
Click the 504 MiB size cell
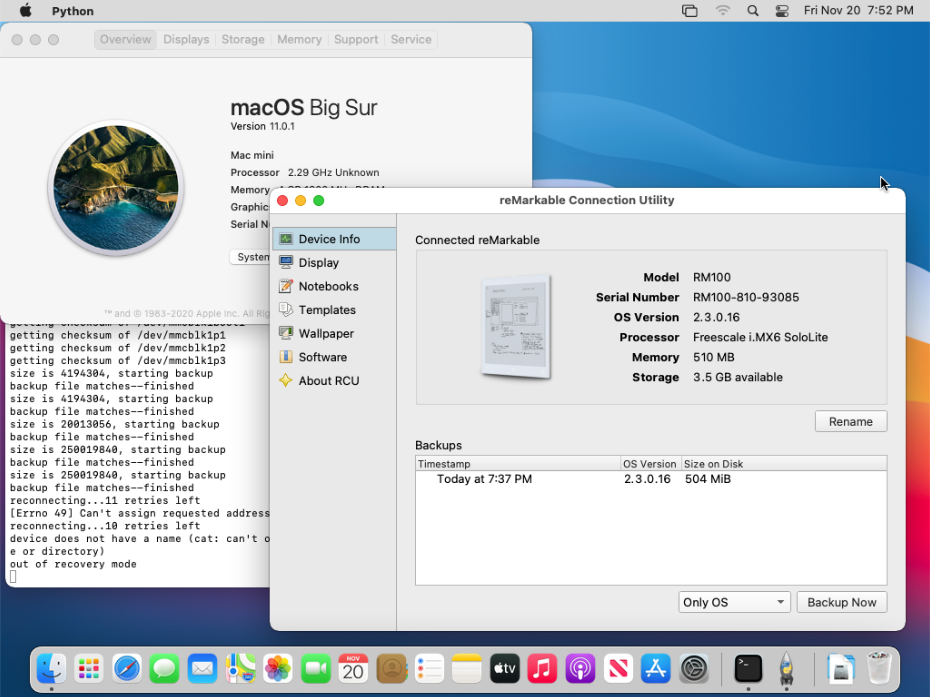tap(708, 479)
